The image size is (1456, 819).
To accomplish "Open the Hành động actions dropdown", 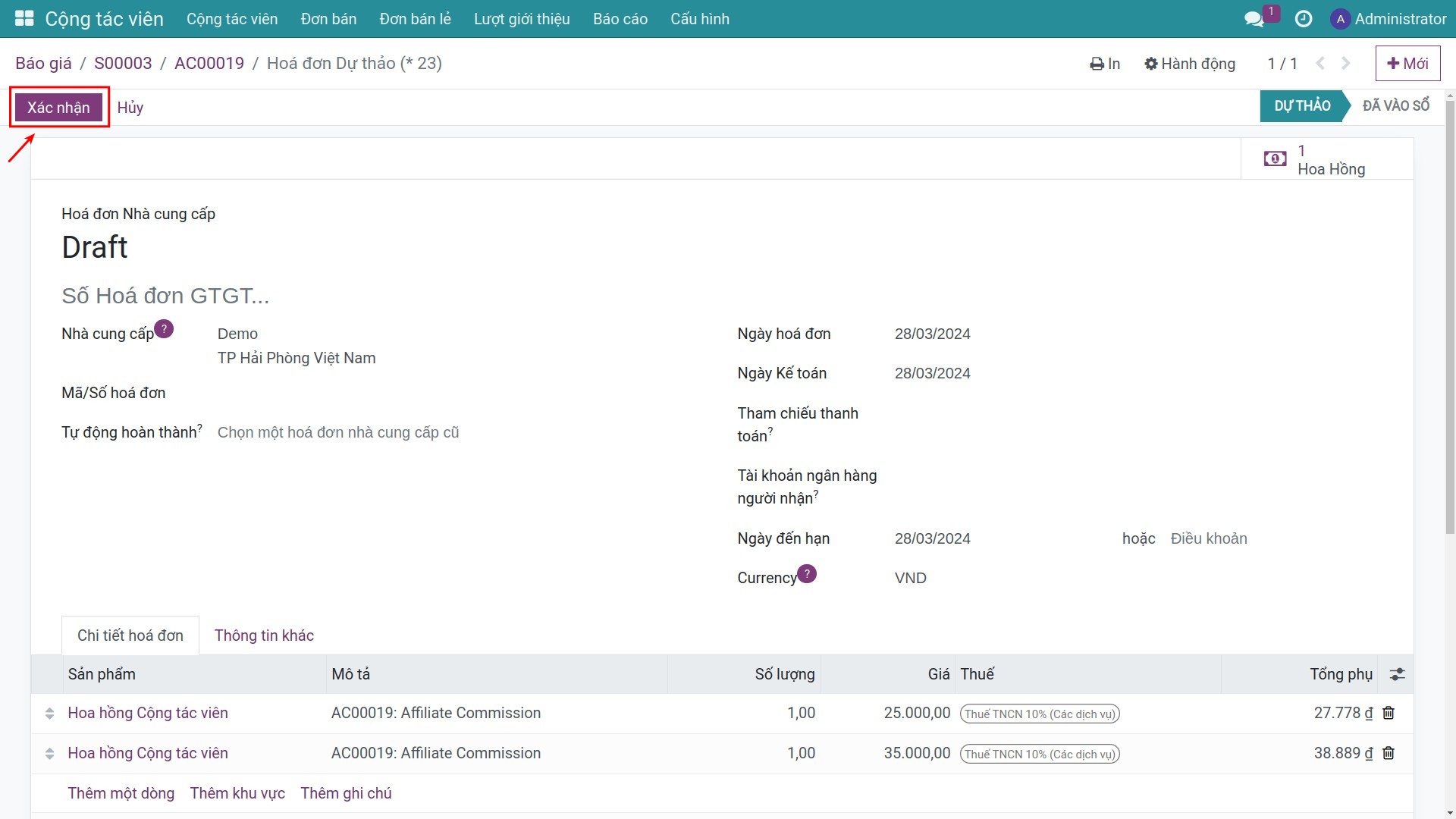I will (1190, 64).
